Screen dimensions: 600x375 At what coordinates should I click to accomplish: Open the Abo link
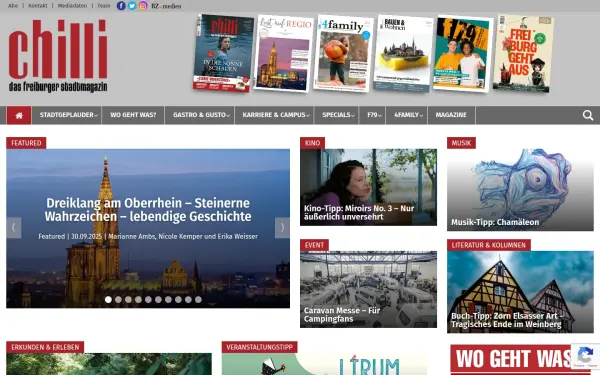tap(13, 6)
